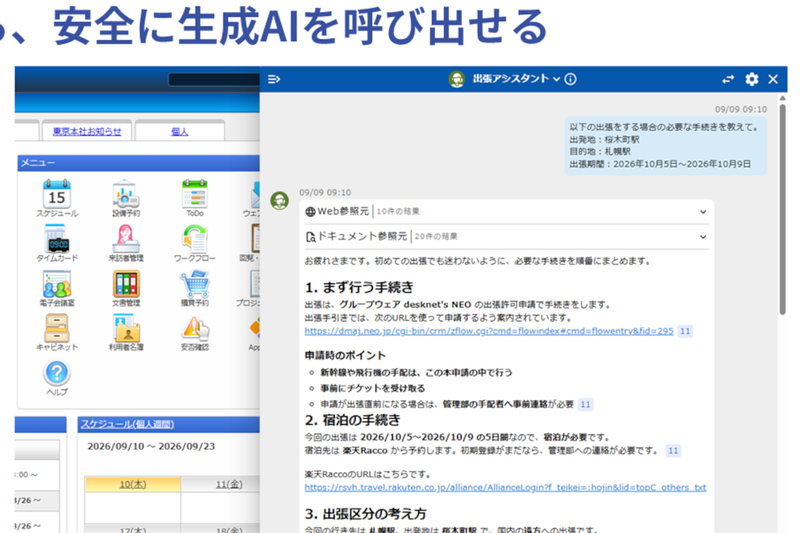Open the キャビネット cabinet icon
The image size is (800, 533).
pos(57,328)
